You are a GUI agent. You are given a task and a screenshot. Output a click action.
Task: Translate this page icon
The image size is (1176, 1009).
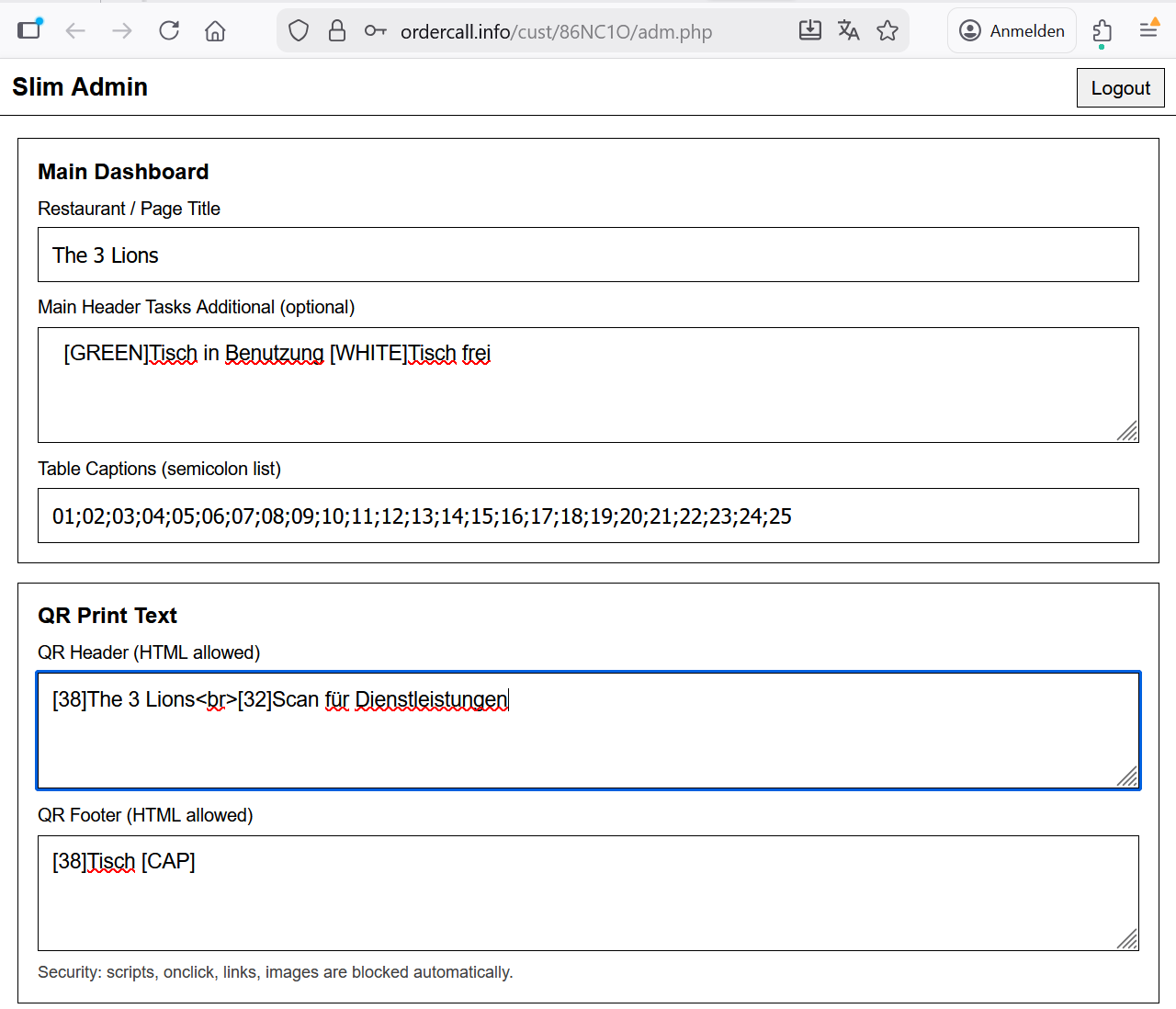click(849, 30)
